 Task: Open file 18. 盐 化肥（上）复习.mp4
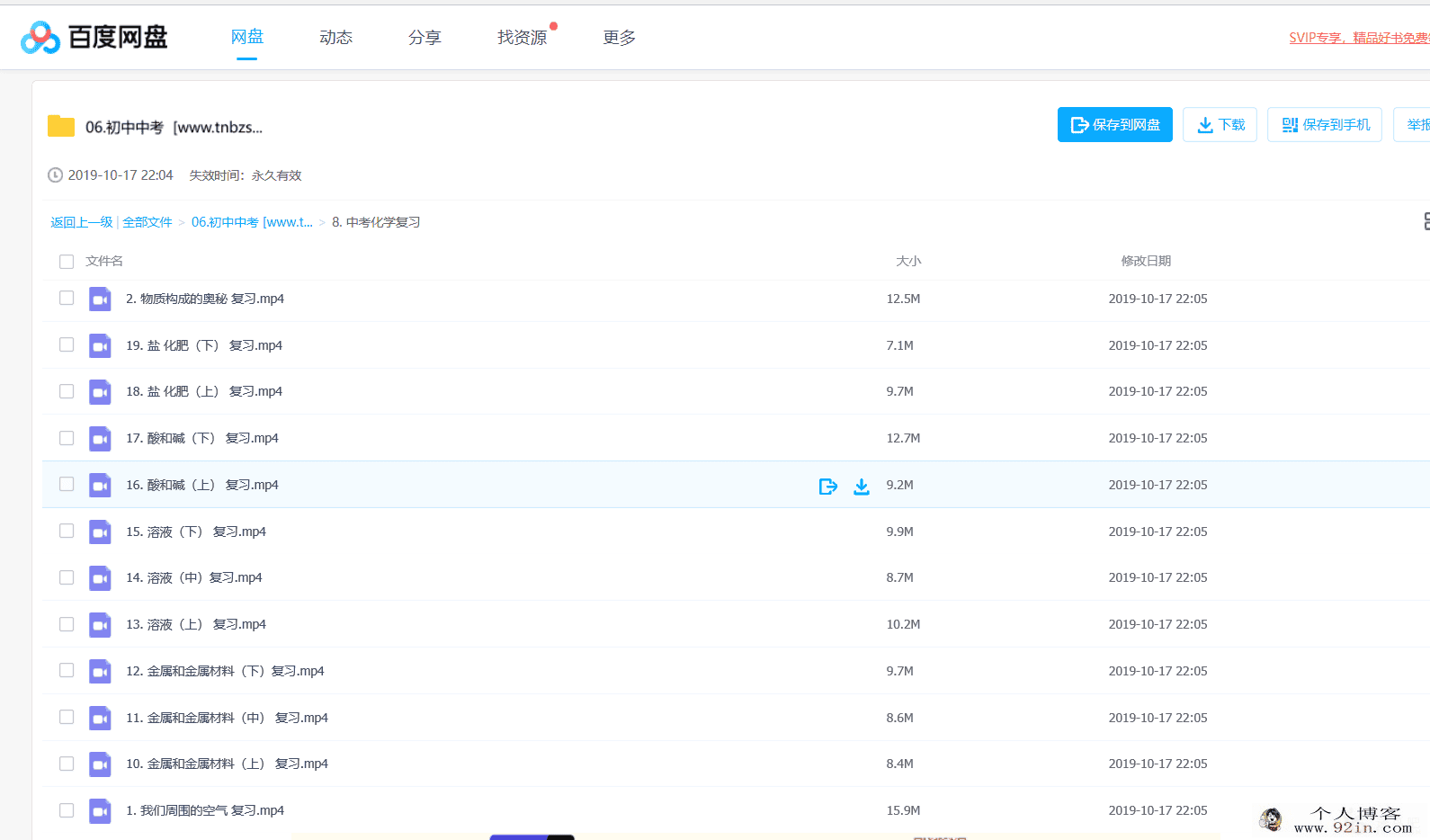pos(204,391)
